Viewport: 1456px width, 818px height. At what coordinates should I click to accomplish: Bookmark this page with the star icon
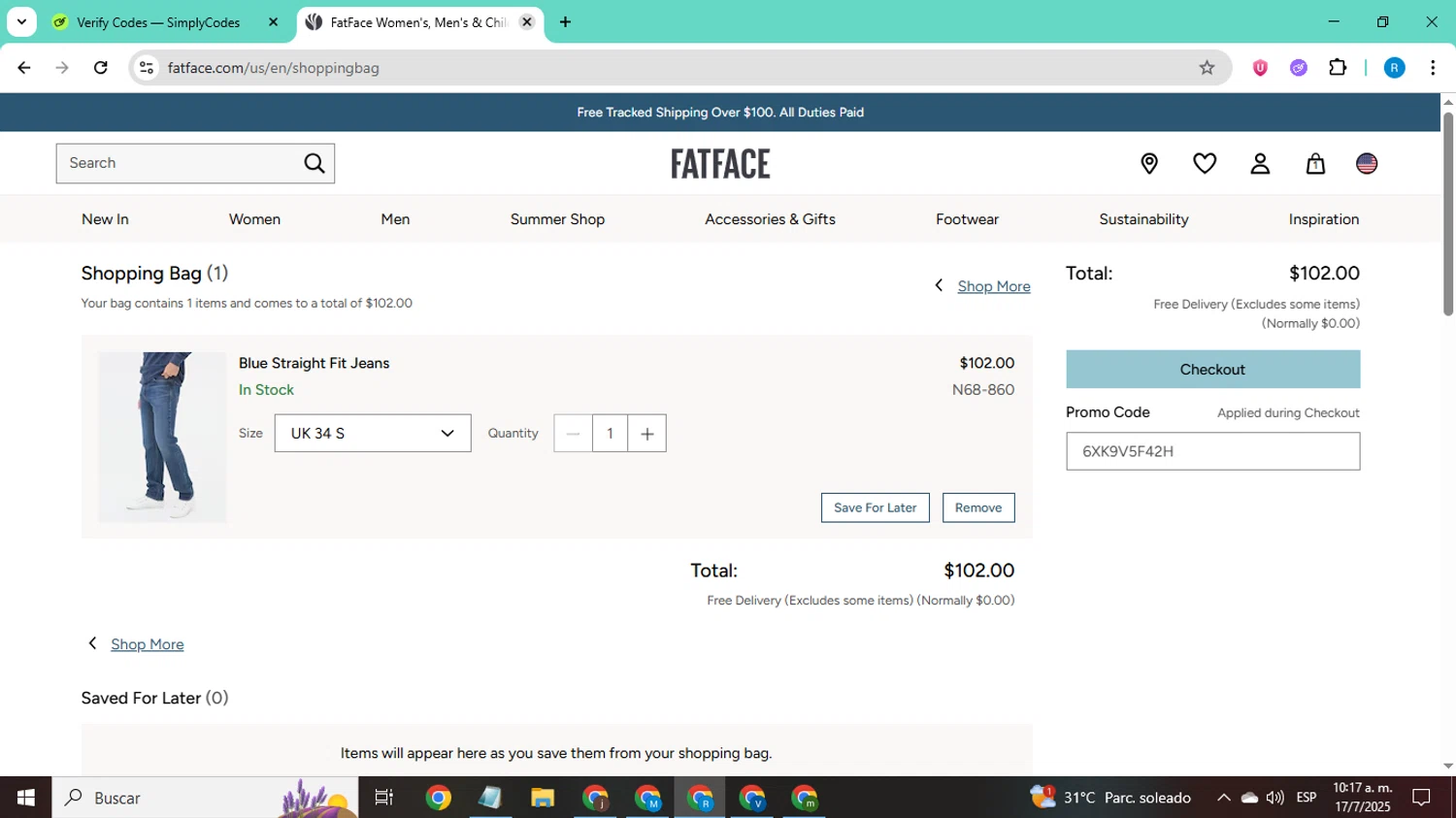[x=1207, y=67]
